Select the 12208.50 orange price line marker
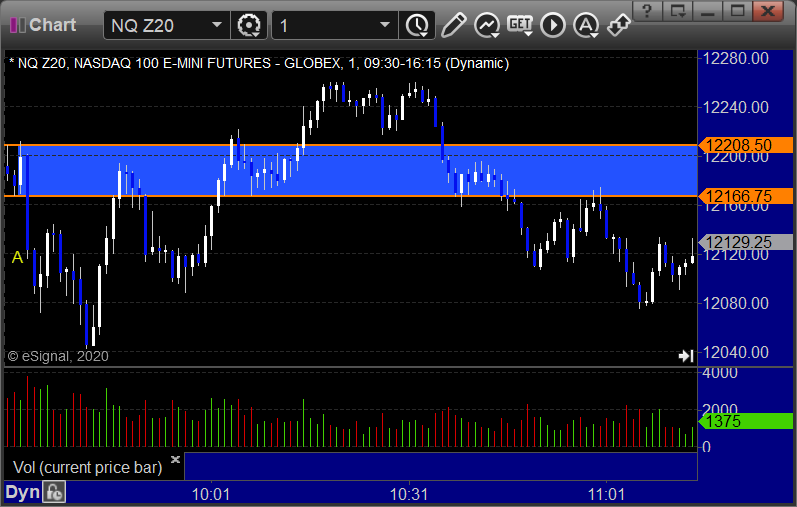Viewport: 797px width, 507px height. click(x=745, y=145)
